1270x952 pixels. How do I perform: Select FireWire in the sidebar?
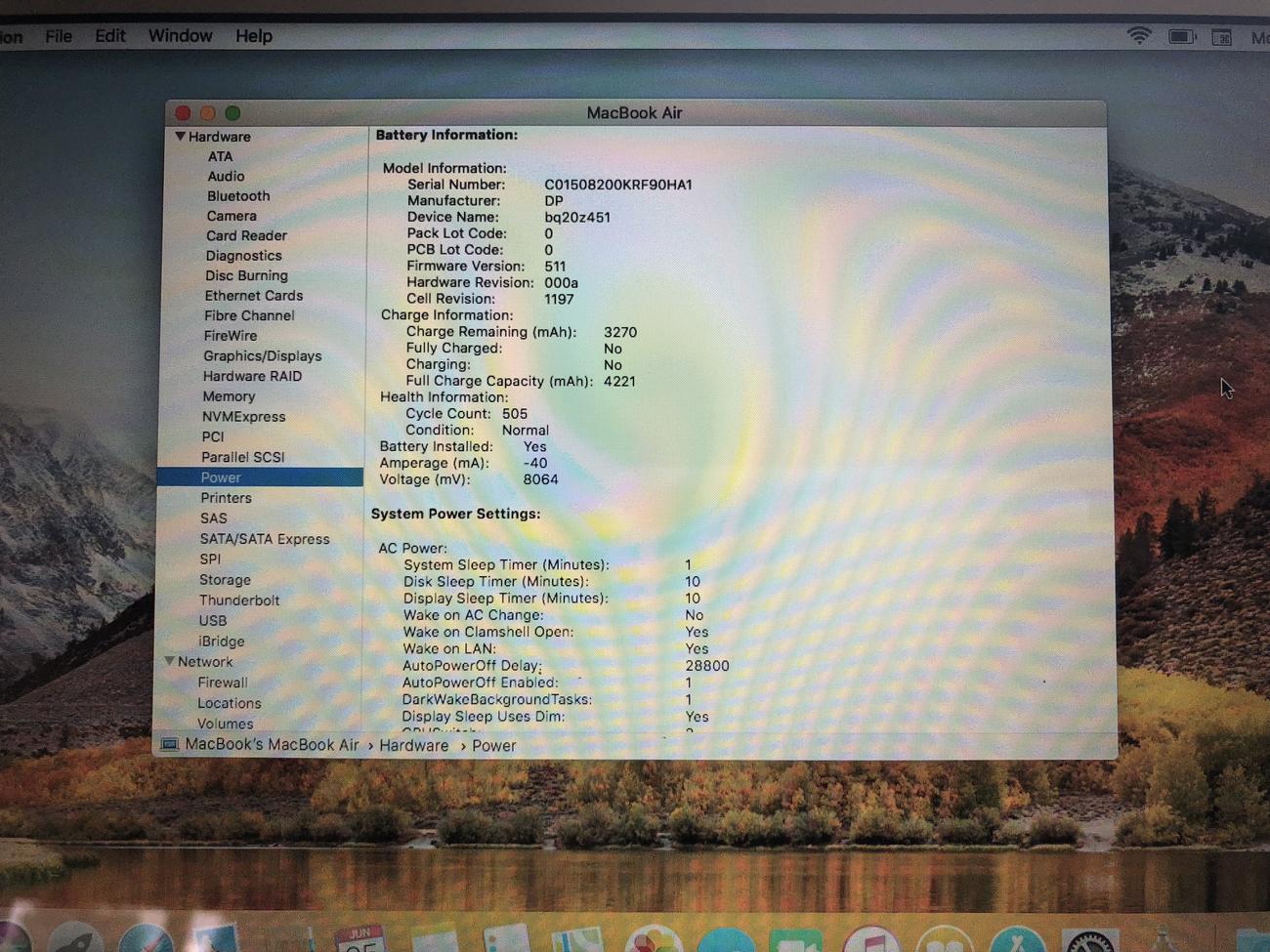tap(231, 336)
